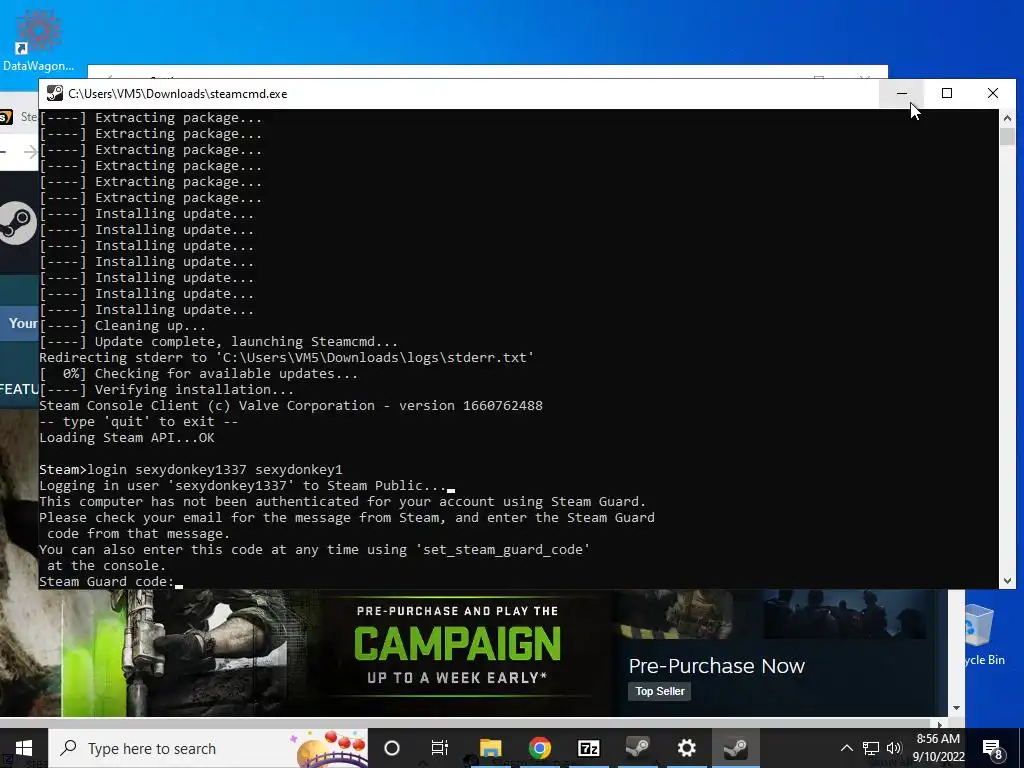
Task: Switch to the Steam client taskbar icon
Action: [637, 748]
